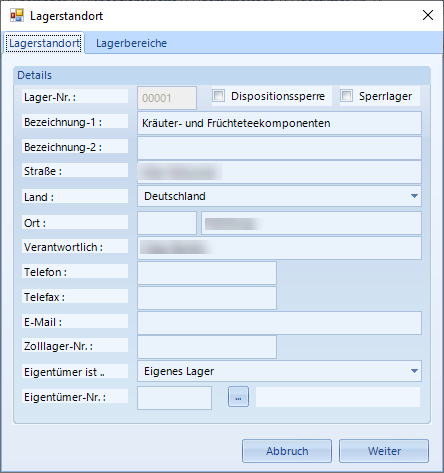Select the Lagerstandort tab
444x473 pixels.
pos(44,43)
